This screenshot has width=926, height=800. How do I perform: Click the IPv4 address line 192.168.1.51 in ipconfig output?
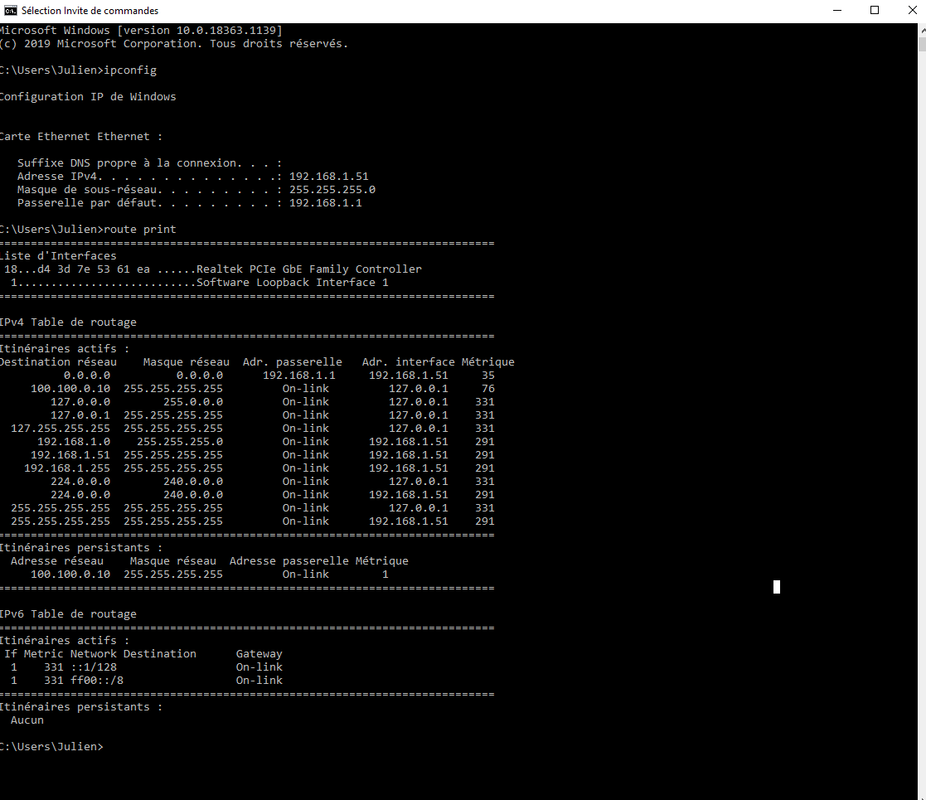click(193, 177)
